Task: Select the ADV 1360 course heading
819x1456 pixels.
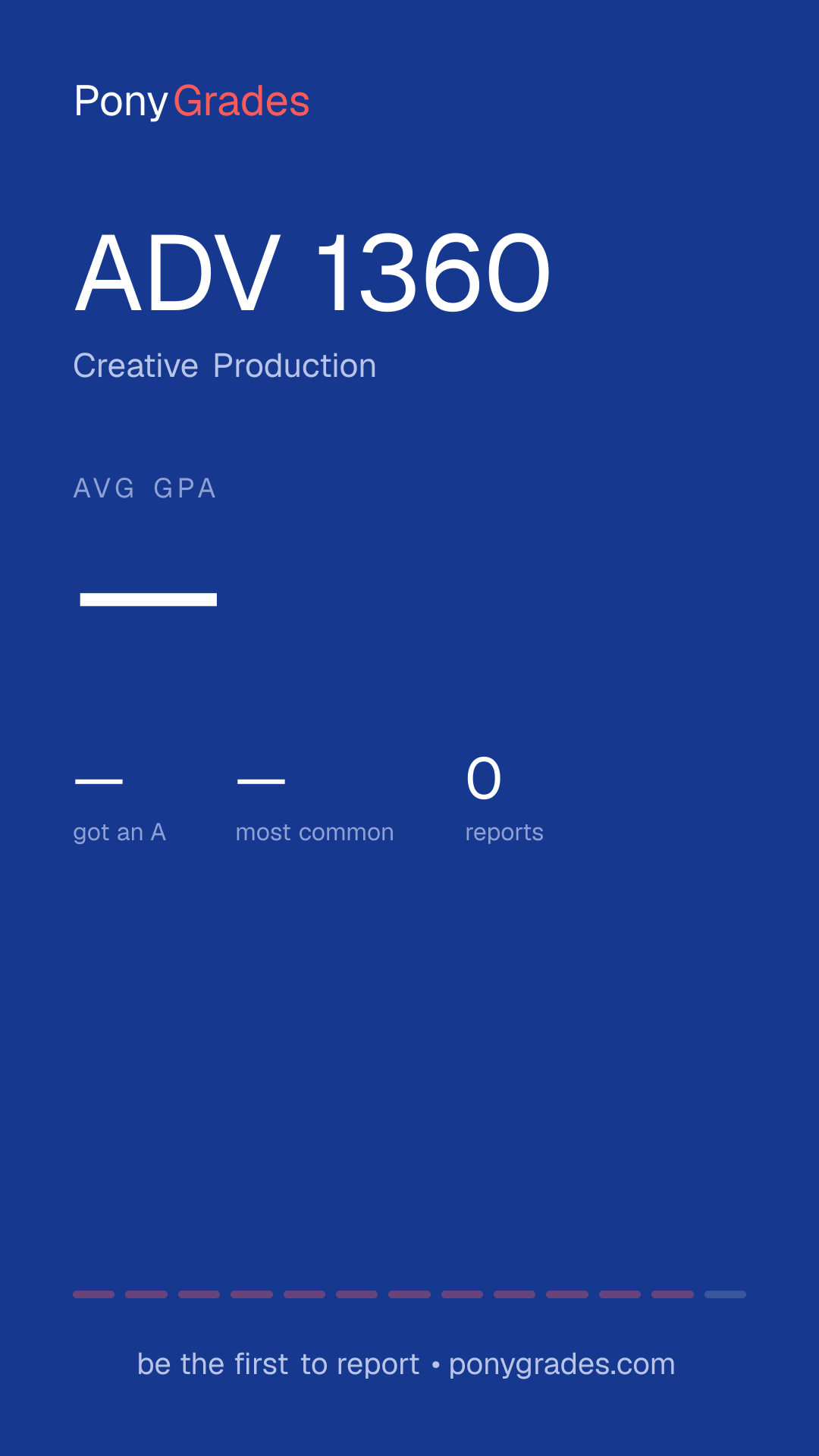Action: (312, 272)
